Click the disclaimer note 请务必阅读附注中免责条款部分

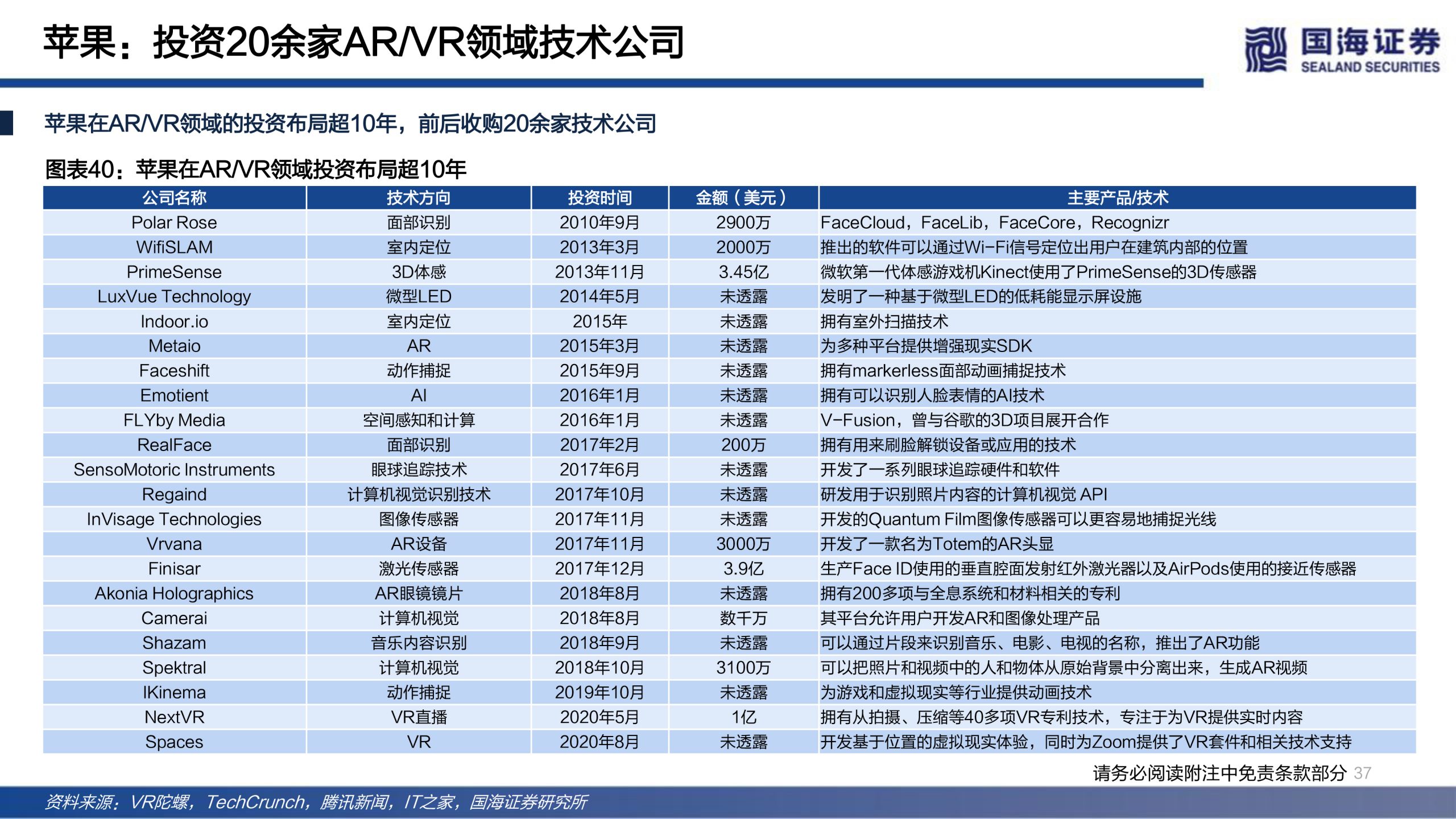click(1220, 773)
